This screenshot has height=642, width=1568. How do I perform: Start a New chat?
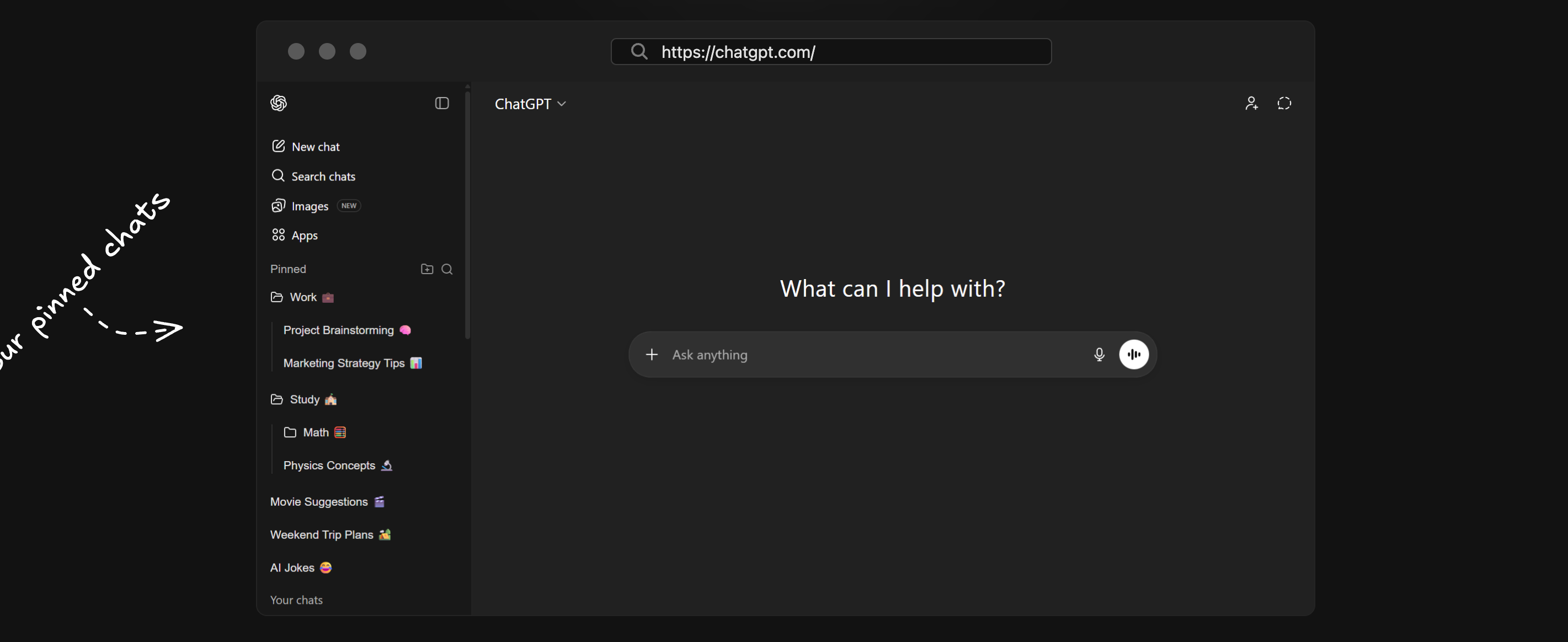(x=314, y=147)
